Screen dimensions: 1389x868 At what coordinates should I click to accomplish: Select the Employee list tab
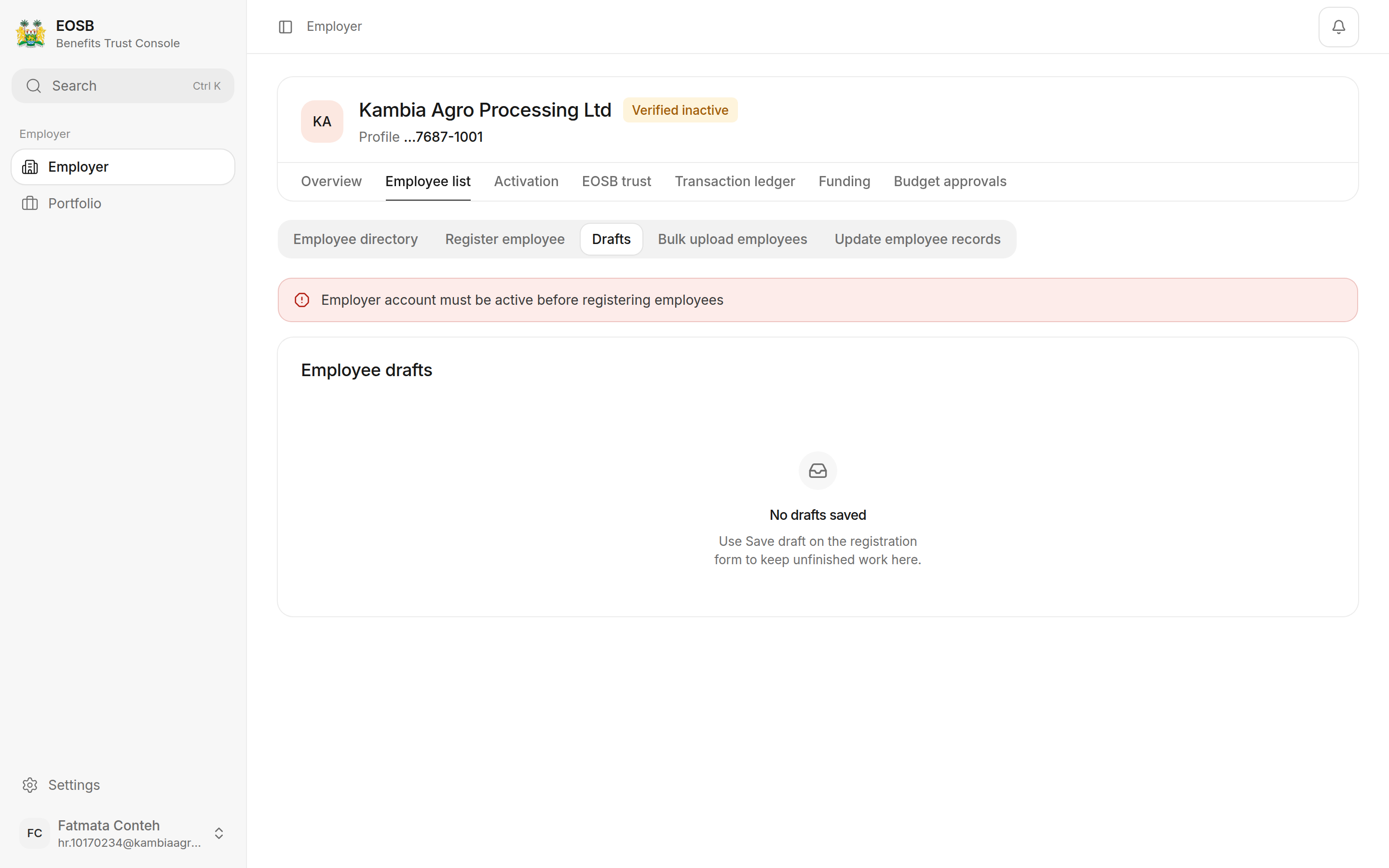click(x=428, y=181)
